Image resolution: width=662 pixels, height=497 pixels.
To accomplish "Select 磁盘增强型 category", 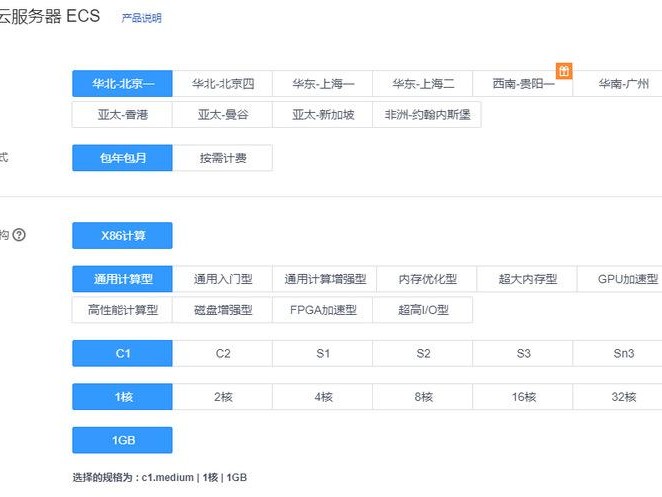I will coord(222,310).
